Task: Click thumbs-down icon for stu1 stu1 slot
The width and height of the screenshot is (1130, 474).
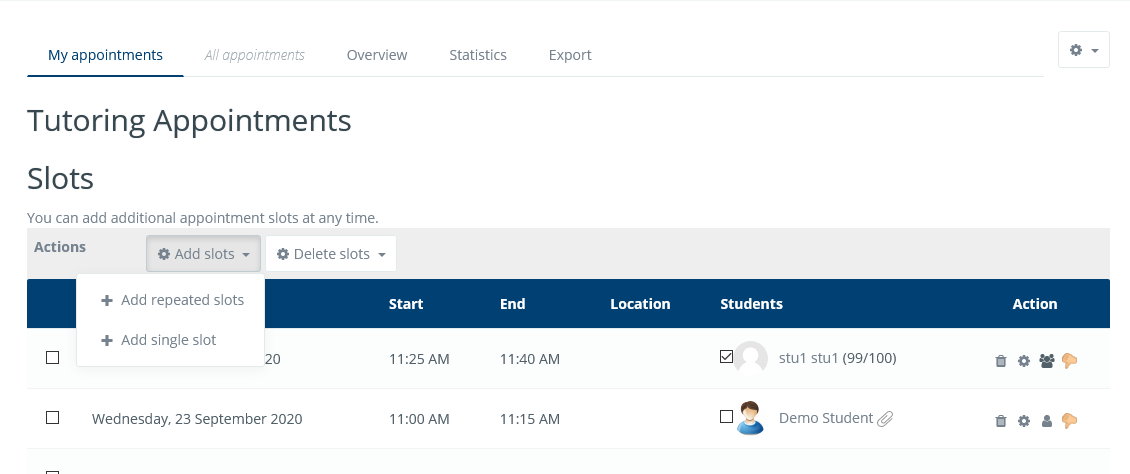Action: [1070, 361]
